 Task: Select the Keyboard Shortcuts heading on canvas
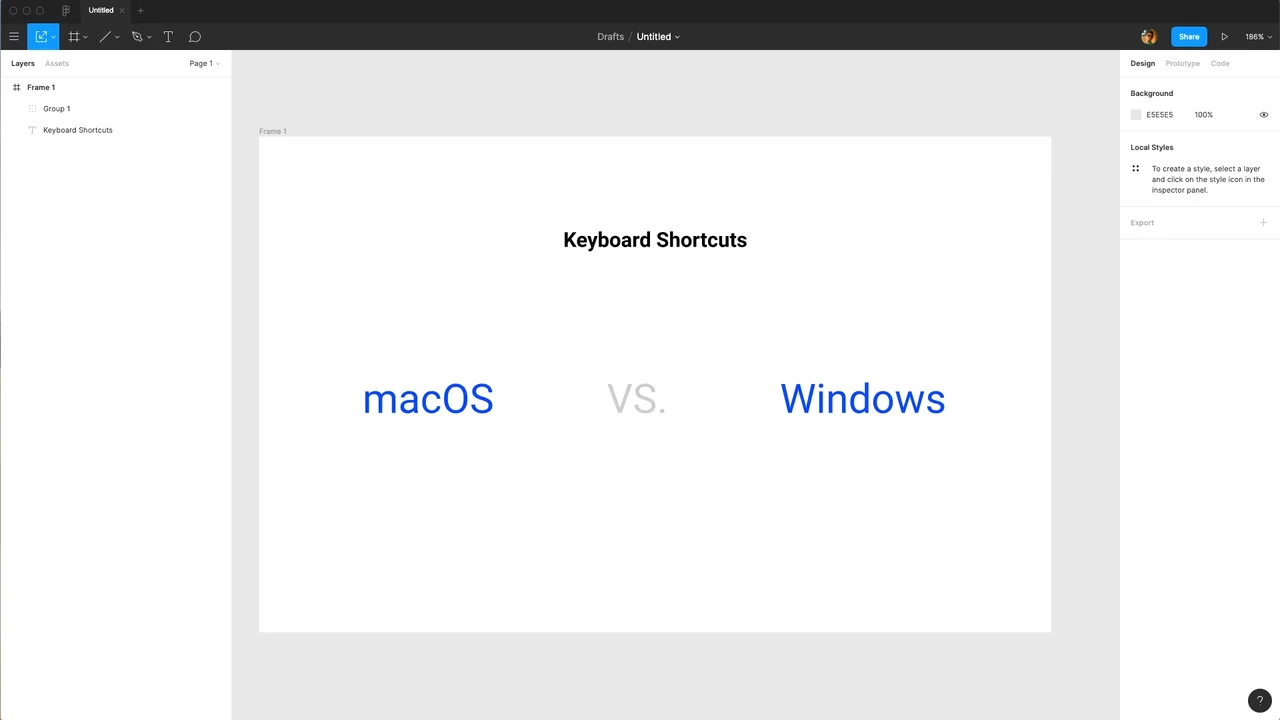(655, 240)
